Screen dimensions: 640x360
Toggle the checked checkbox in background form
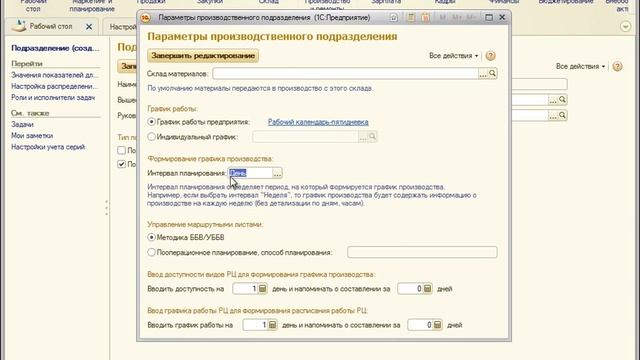[122, 164]
